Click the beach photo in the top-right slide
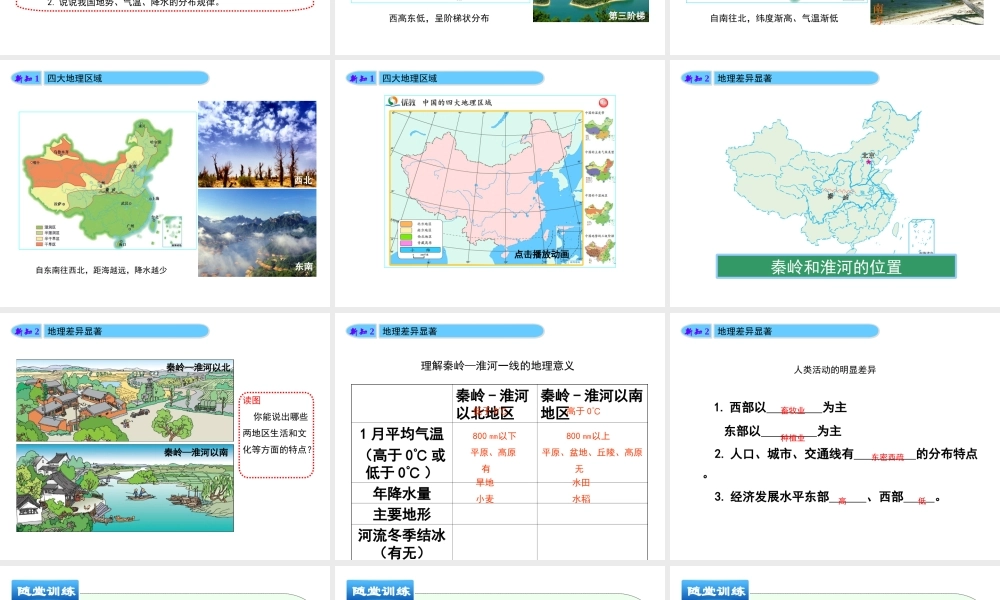The width and height of the screenshot is (1000, 600). tap(927, 12)
